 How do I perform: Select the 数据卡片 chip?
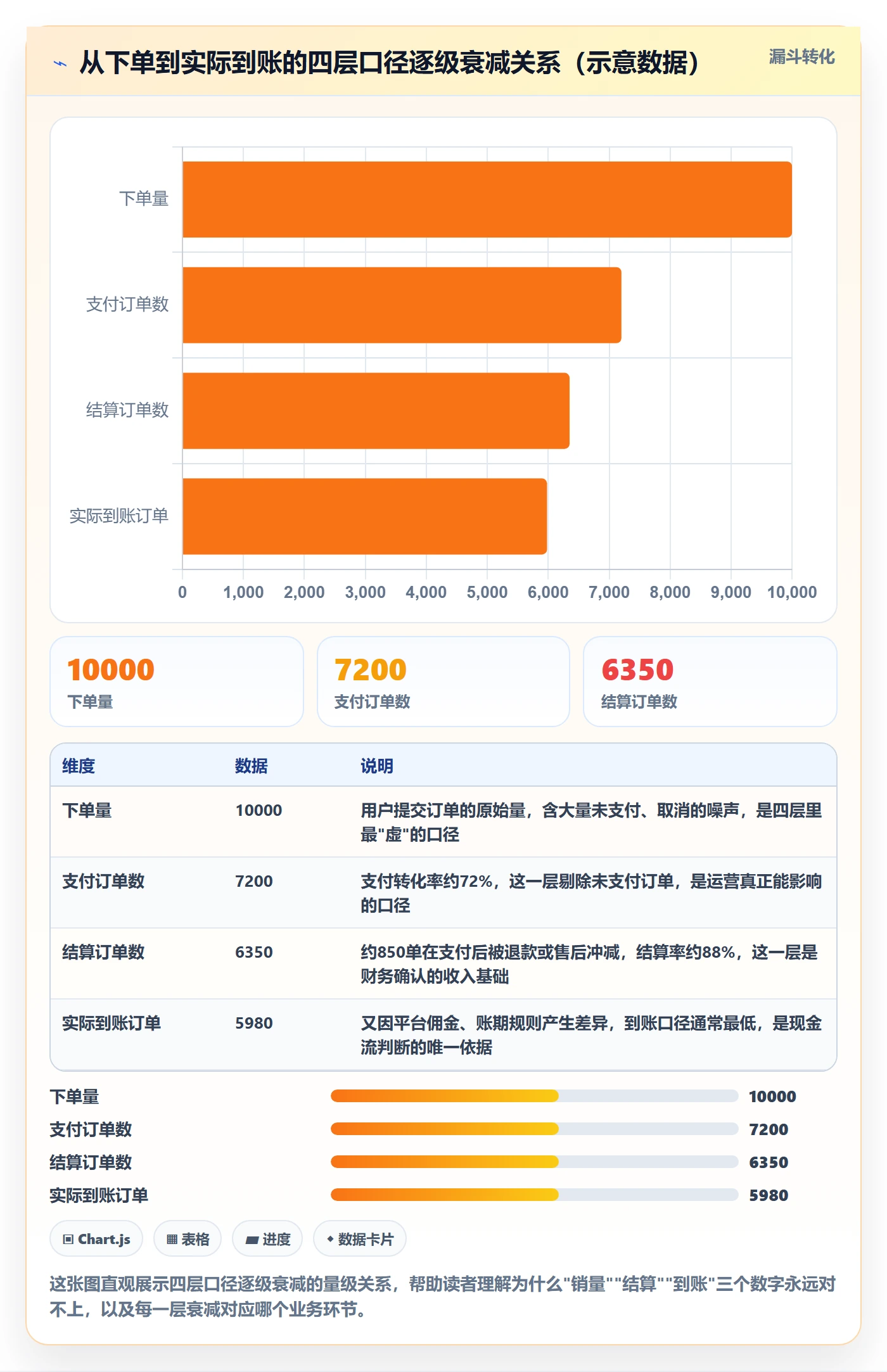click(360, 1238)
